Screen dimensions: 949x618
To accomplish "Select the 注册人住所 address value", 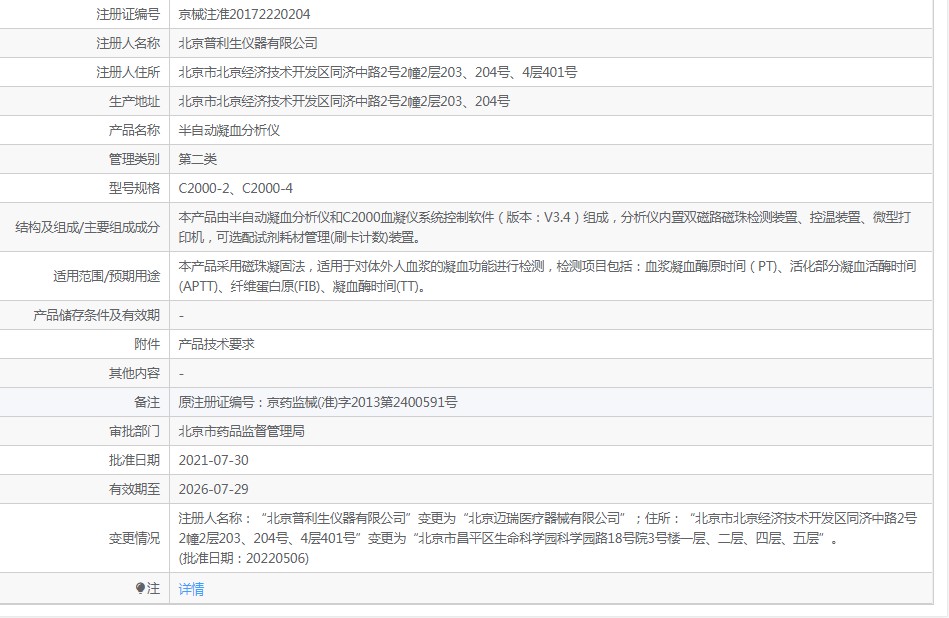I will coord(378,72).
